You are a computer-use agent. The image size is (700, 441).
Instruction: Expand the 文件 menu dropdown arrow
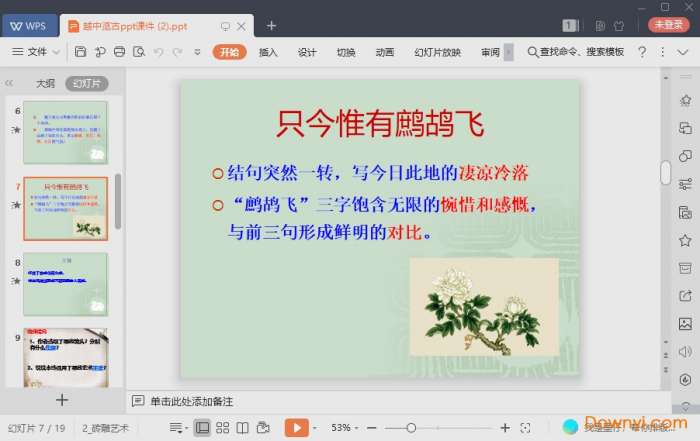[56, 52]
